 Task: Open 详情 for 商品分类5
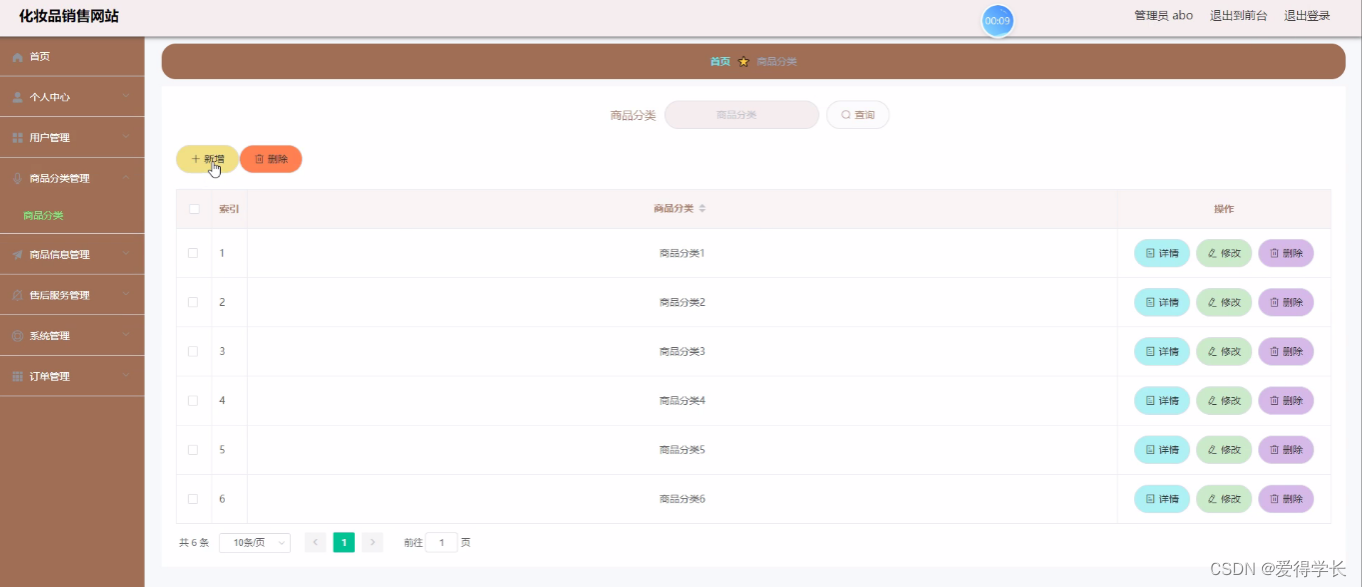(x=1162, y=449)
